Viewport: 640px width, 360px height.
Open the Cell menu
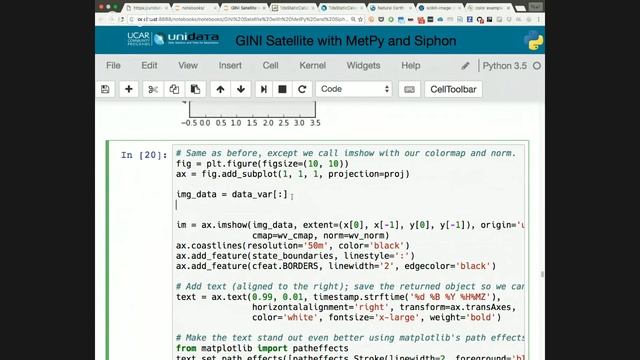pyautogui.click(x=270, y=66)
